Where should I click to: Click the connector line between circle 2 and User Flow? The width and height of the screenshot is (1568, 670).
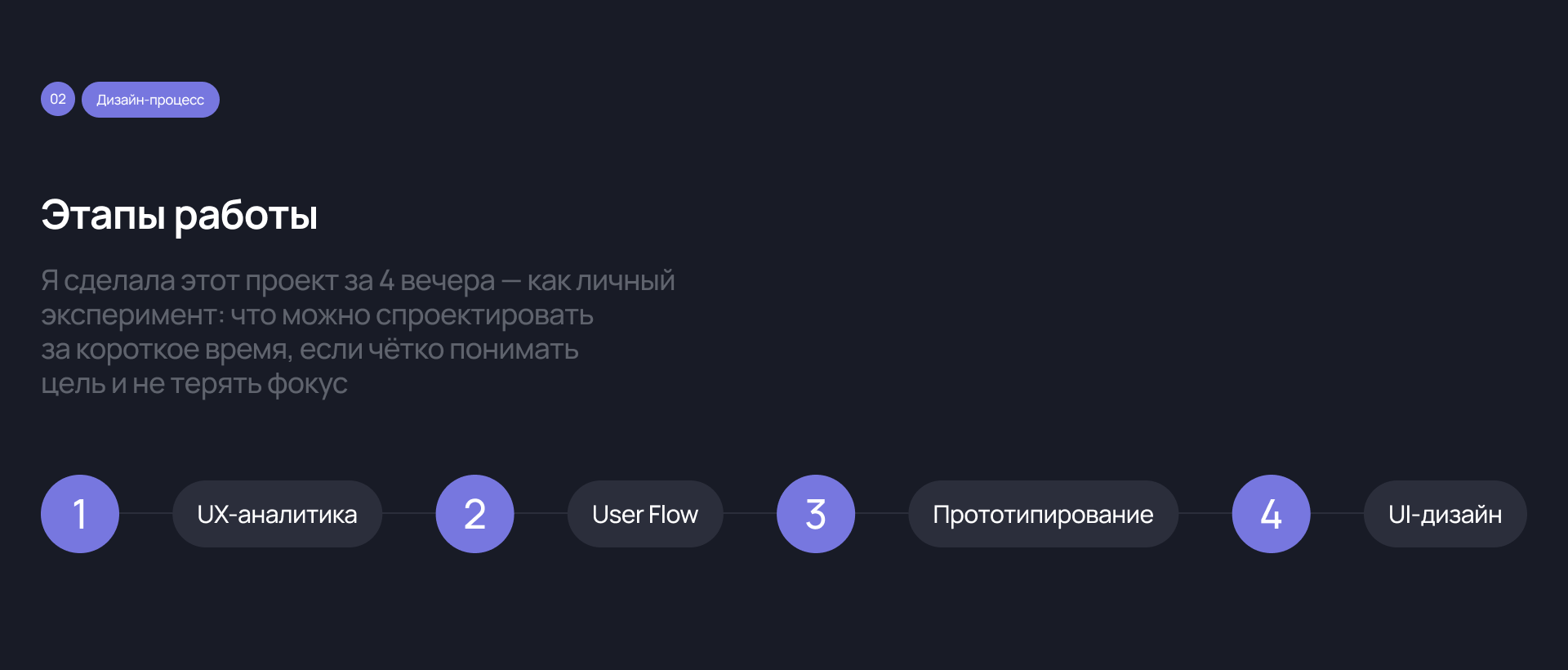click(x=541, y=514)
